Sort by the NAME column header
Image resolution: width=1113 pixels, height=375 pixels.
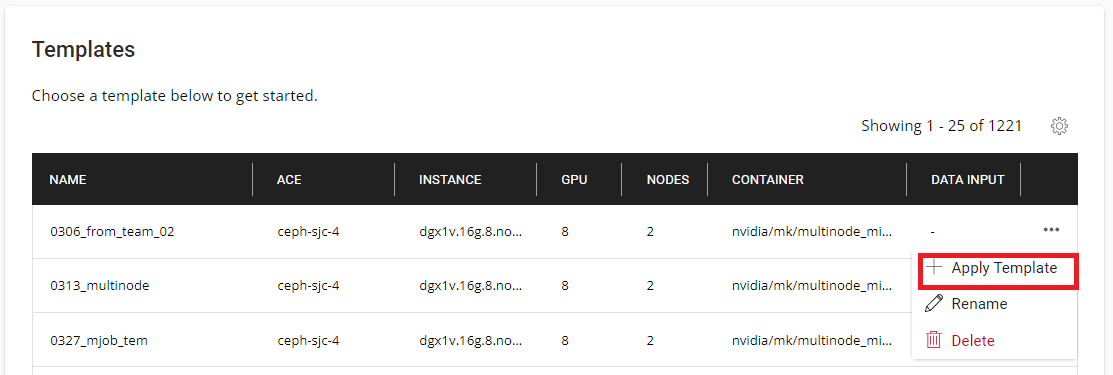68,180
